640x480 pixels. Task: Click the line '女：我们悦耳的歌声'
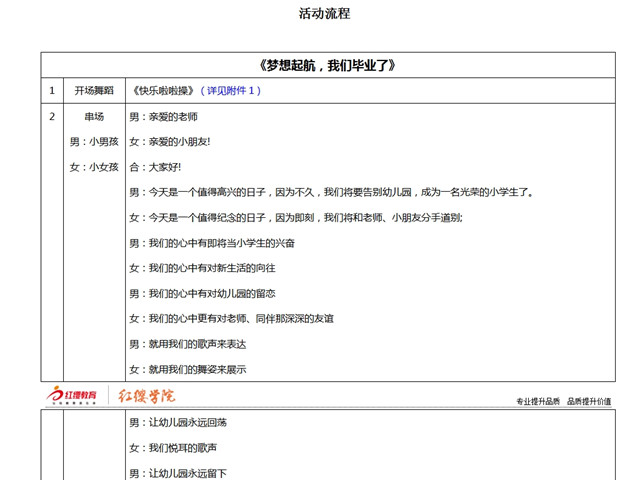(173, 448)
